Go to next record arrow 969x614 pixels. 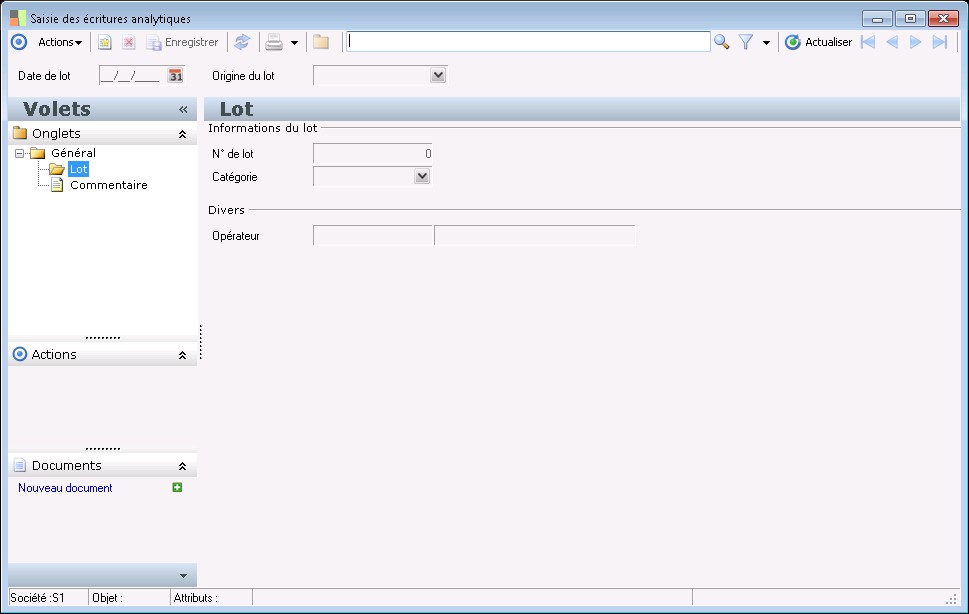[915, 42]
